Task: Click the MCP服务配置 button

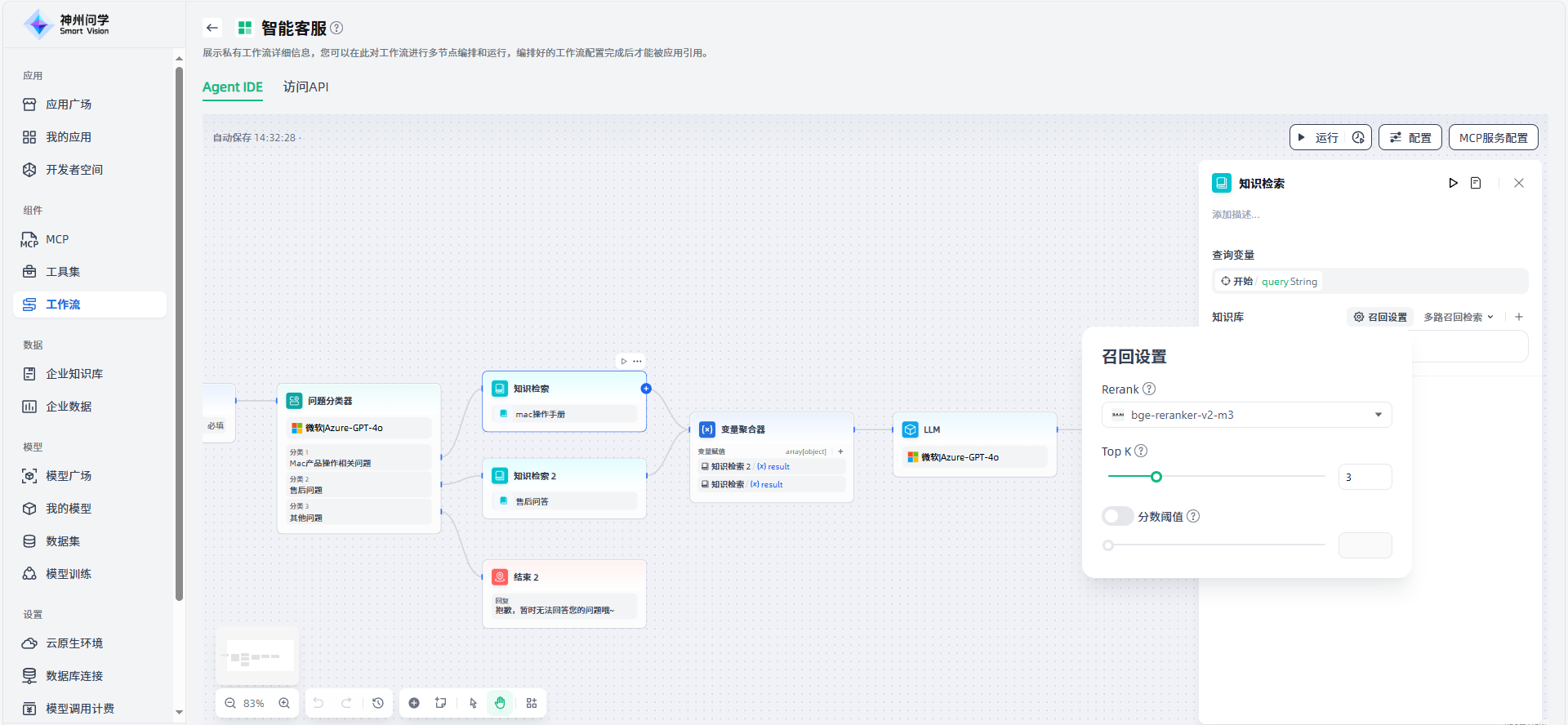Action: pyautogui.click(x=1493, y=138)
